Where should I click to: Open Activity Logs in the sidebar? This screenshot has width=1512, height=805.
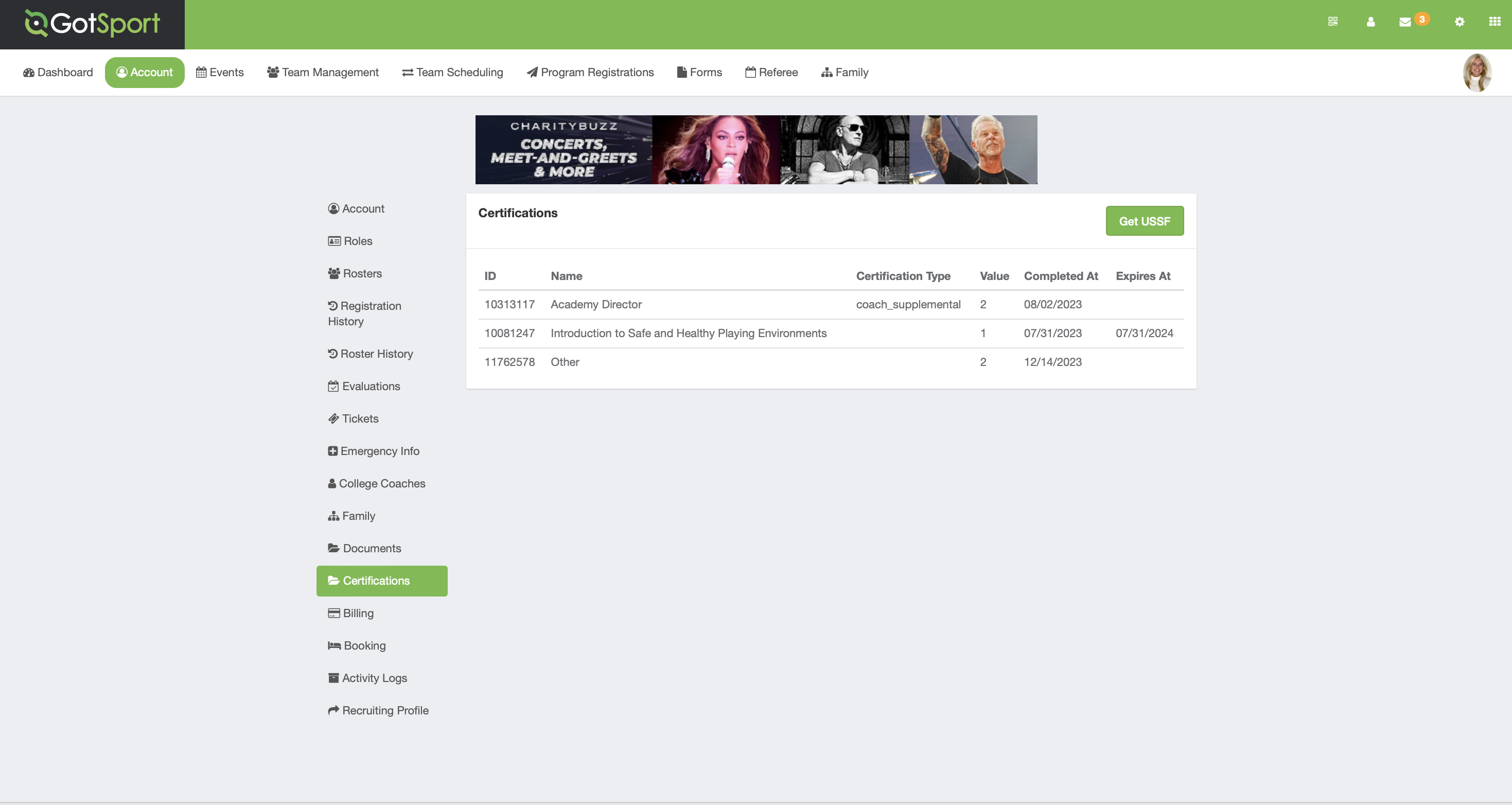[381, 678]
